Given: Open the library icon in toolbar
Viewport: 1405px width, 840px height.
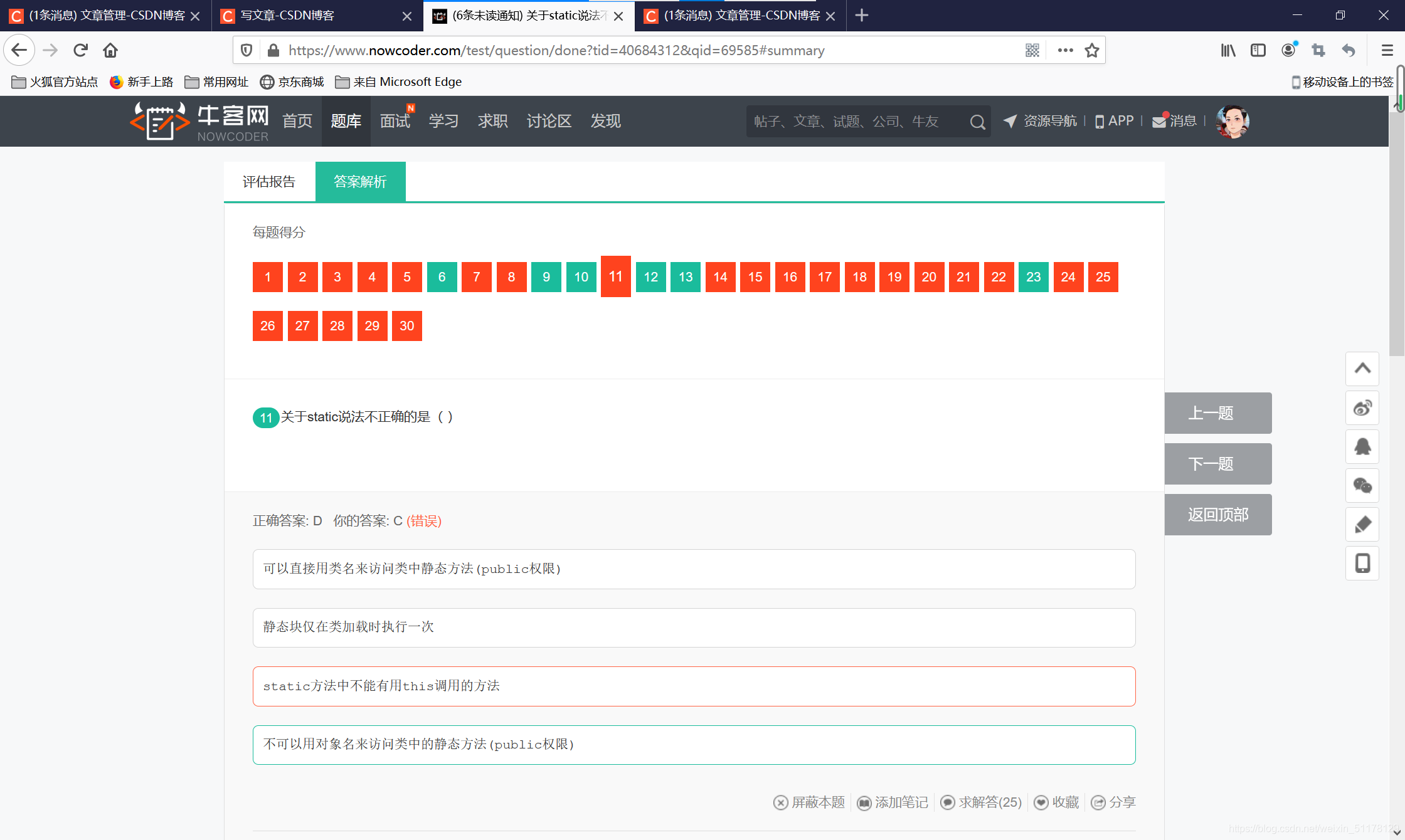Looking at the screenshot, I should tap(1228, 50).
